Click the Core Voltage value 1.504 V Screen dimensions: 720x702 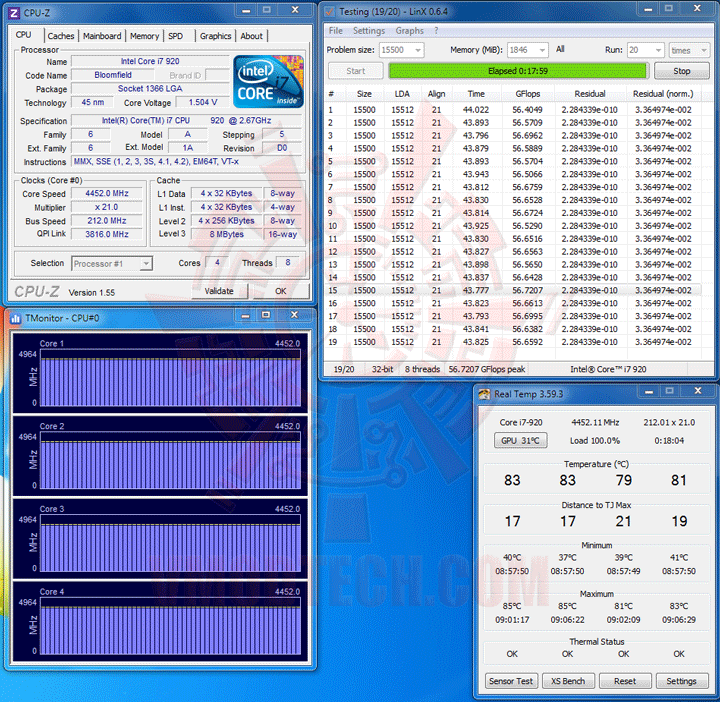[x=203, y=102]
